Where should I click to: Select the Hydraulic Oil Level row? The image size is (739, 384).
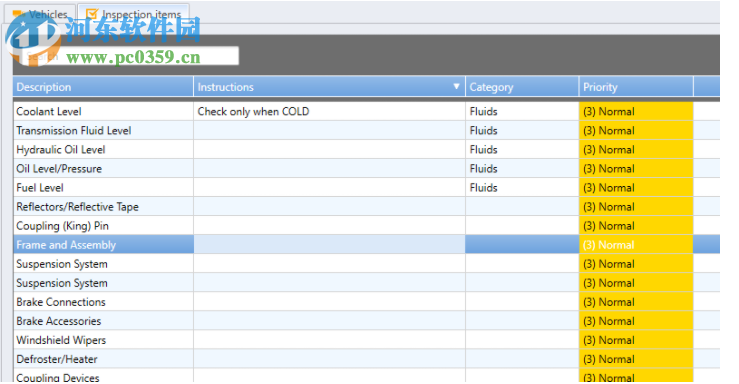366,149
